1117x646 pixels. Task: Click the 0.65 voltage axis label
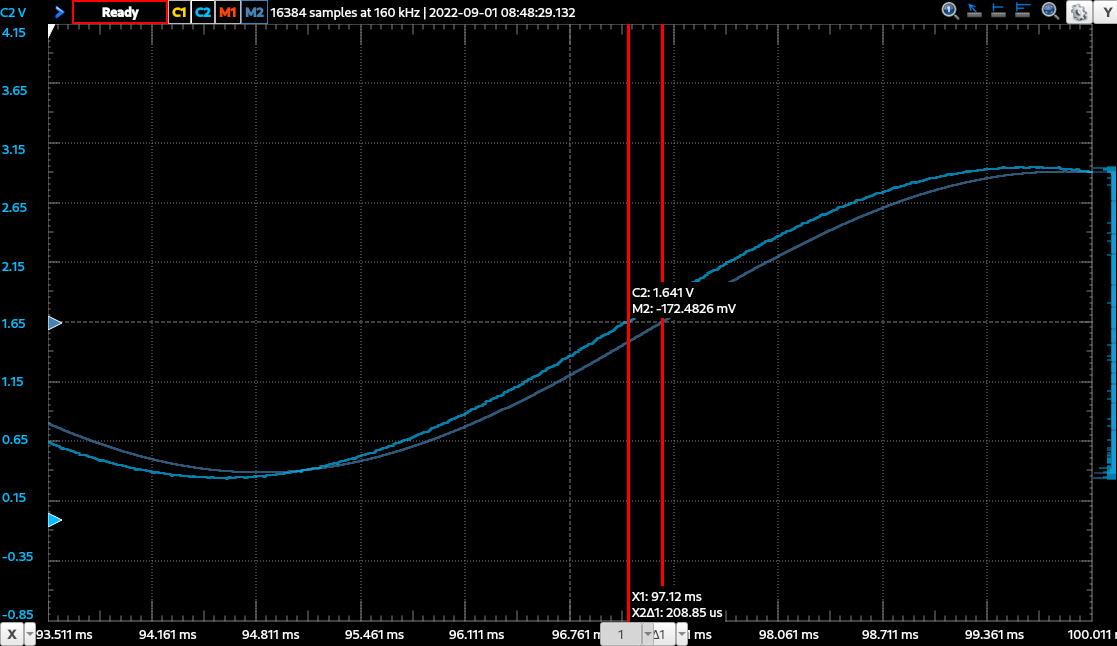pos(15,439)
